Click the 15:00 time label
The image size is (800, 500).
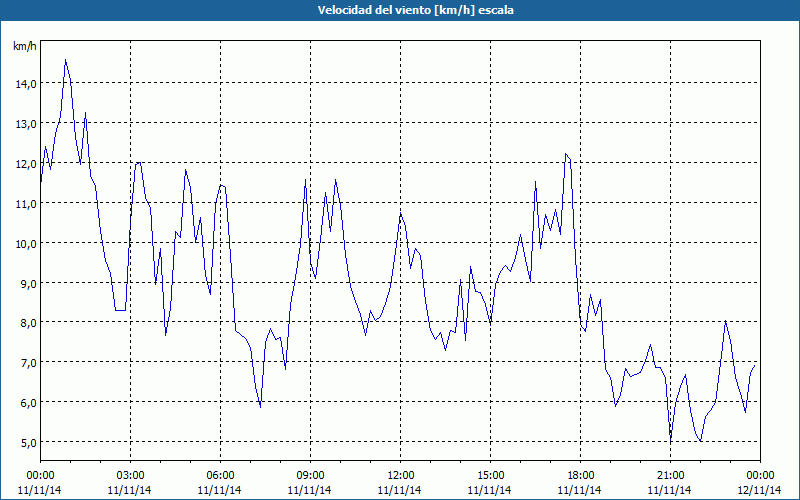(x=490, y=476)
